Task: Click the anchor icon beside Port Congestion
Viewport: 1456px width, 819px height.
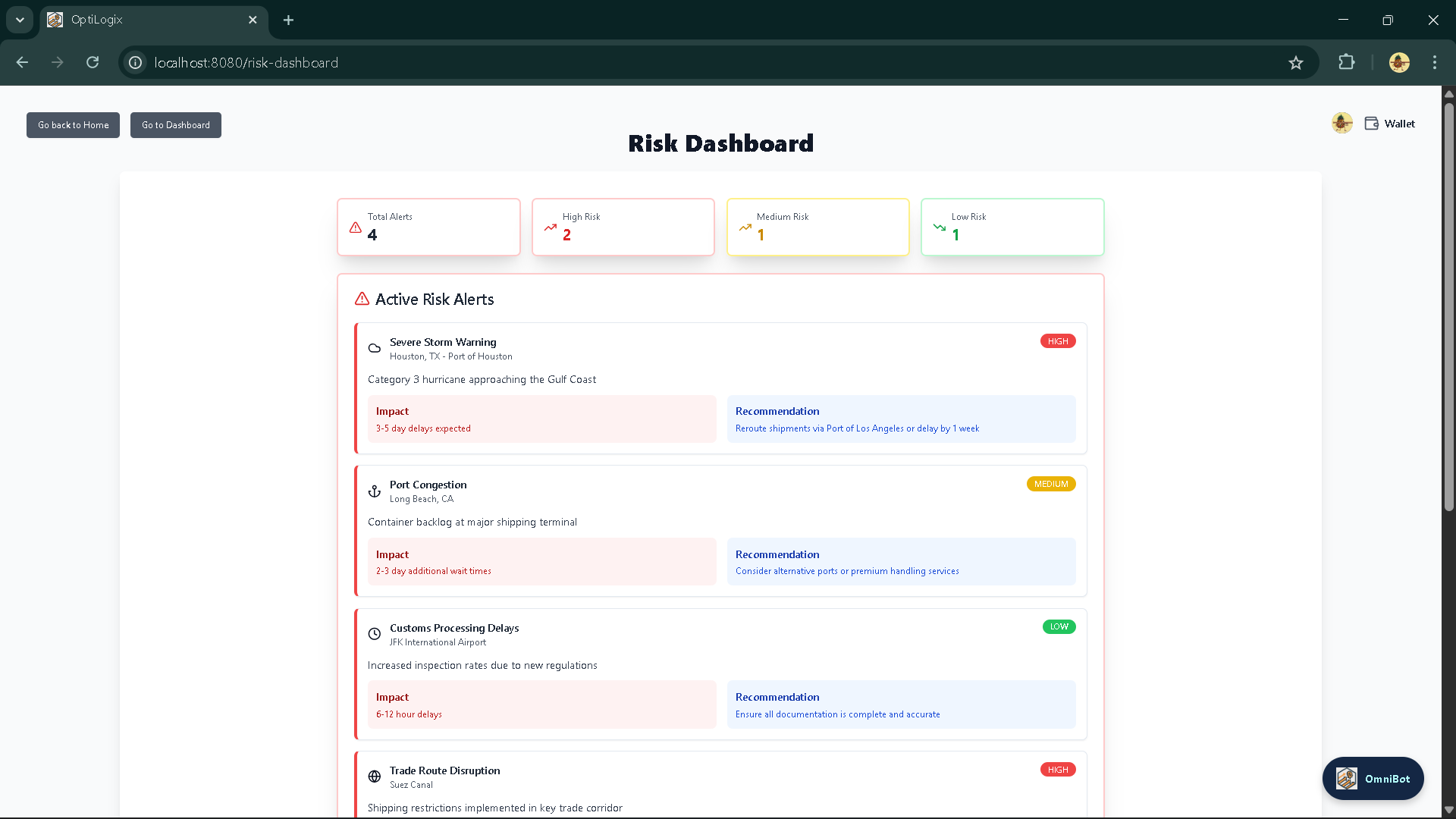Action: pos(375,491)
